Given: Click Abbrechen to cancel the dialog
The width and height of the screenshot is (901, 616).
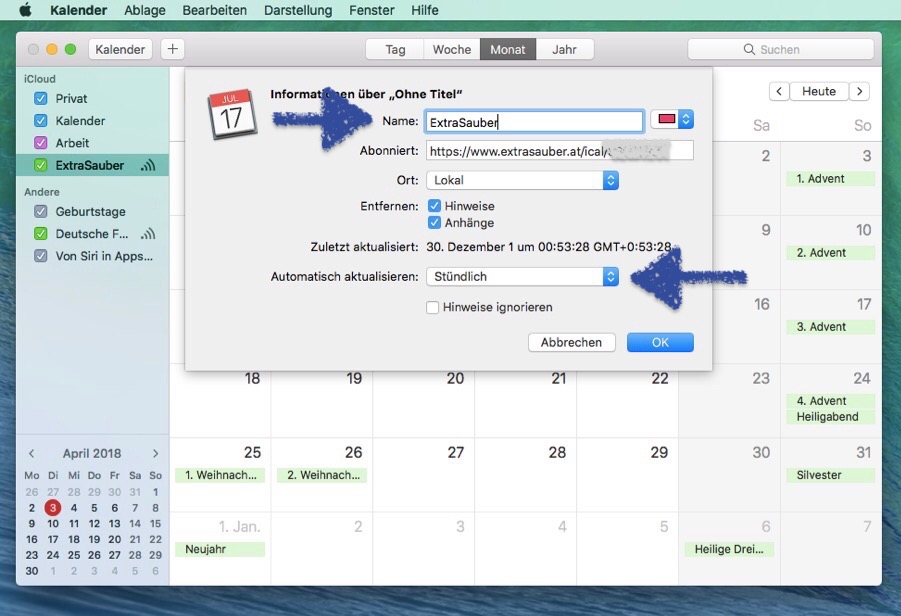Looking at the screenshot, I should (x=571, y=342).
